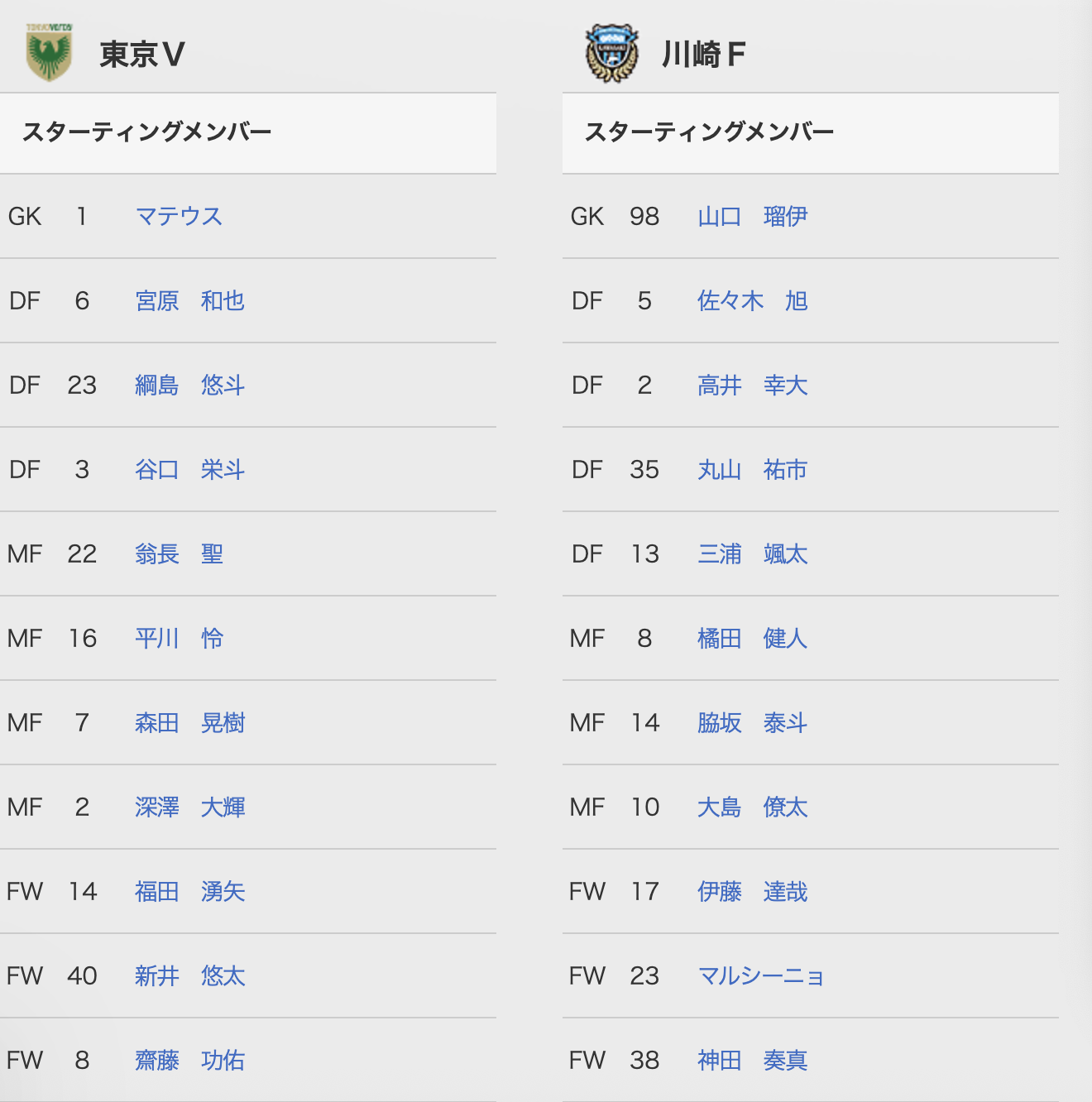
Task: Open 谷口 栄斗 player link
Action: [190, 469]
